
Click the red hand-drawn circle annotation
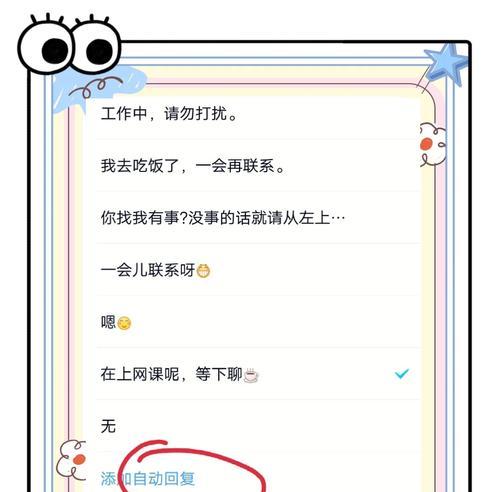tap(193, 466)
